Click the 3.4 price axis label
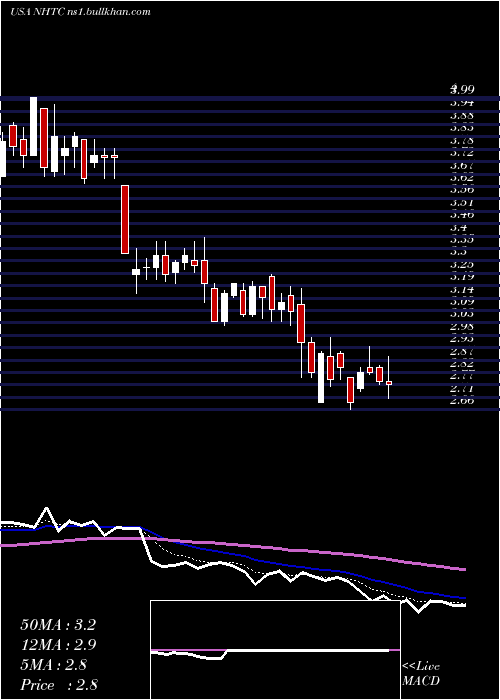The image size is (500, 700). (457, 228)
